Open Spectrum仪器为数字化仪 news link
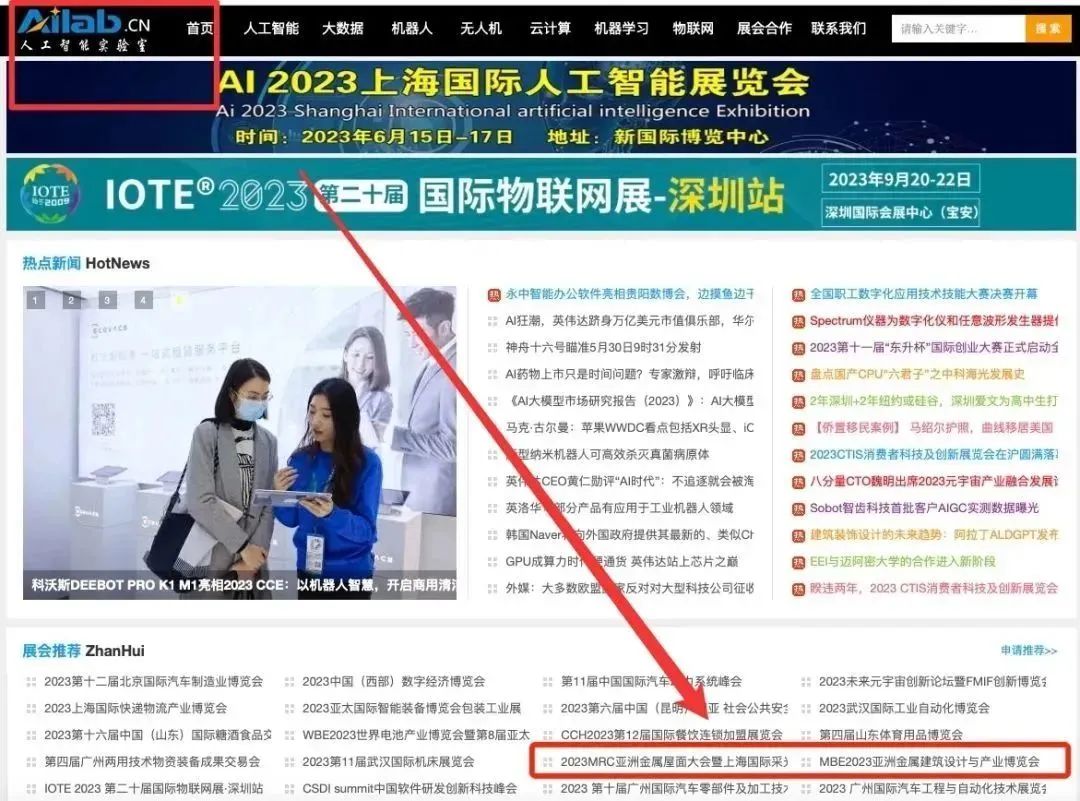 click(x=933, y=321)
